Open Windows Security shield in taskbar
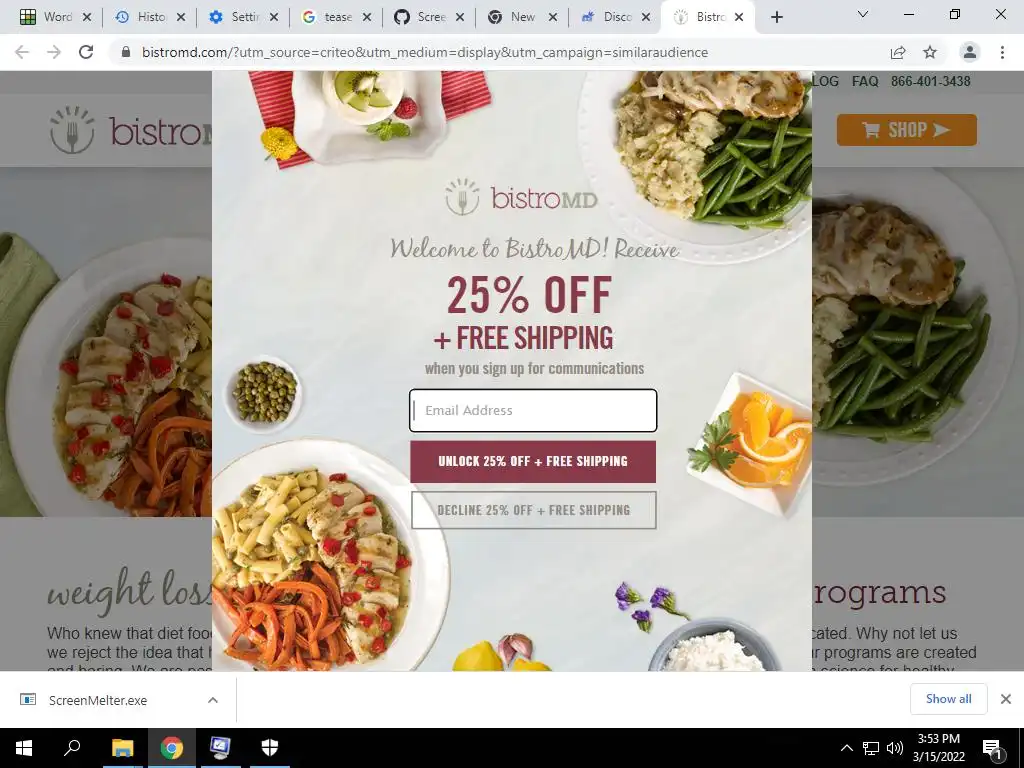Image resolution: width=1024 pixels, height=768 pixels. tap(270, 747)
